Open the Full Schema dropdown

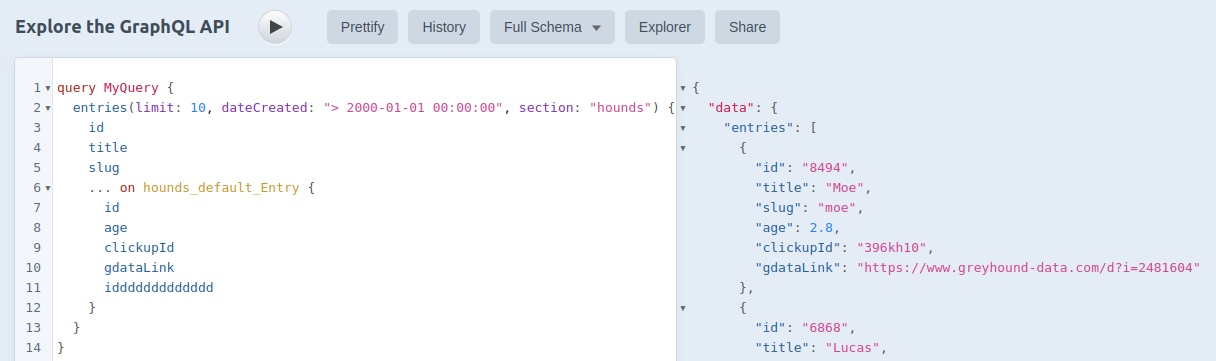tap(553, 27)
